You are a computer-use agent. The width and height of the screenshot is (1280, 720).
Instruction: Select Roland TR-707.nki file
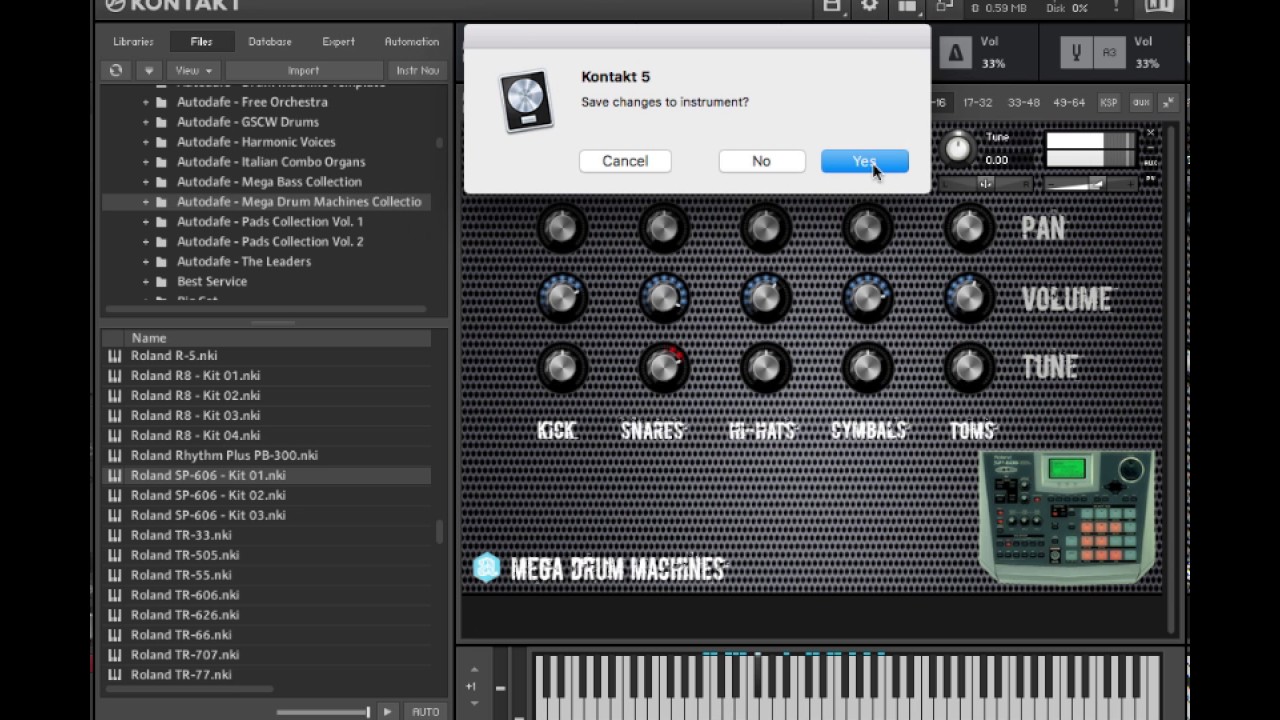pos(267,655)
